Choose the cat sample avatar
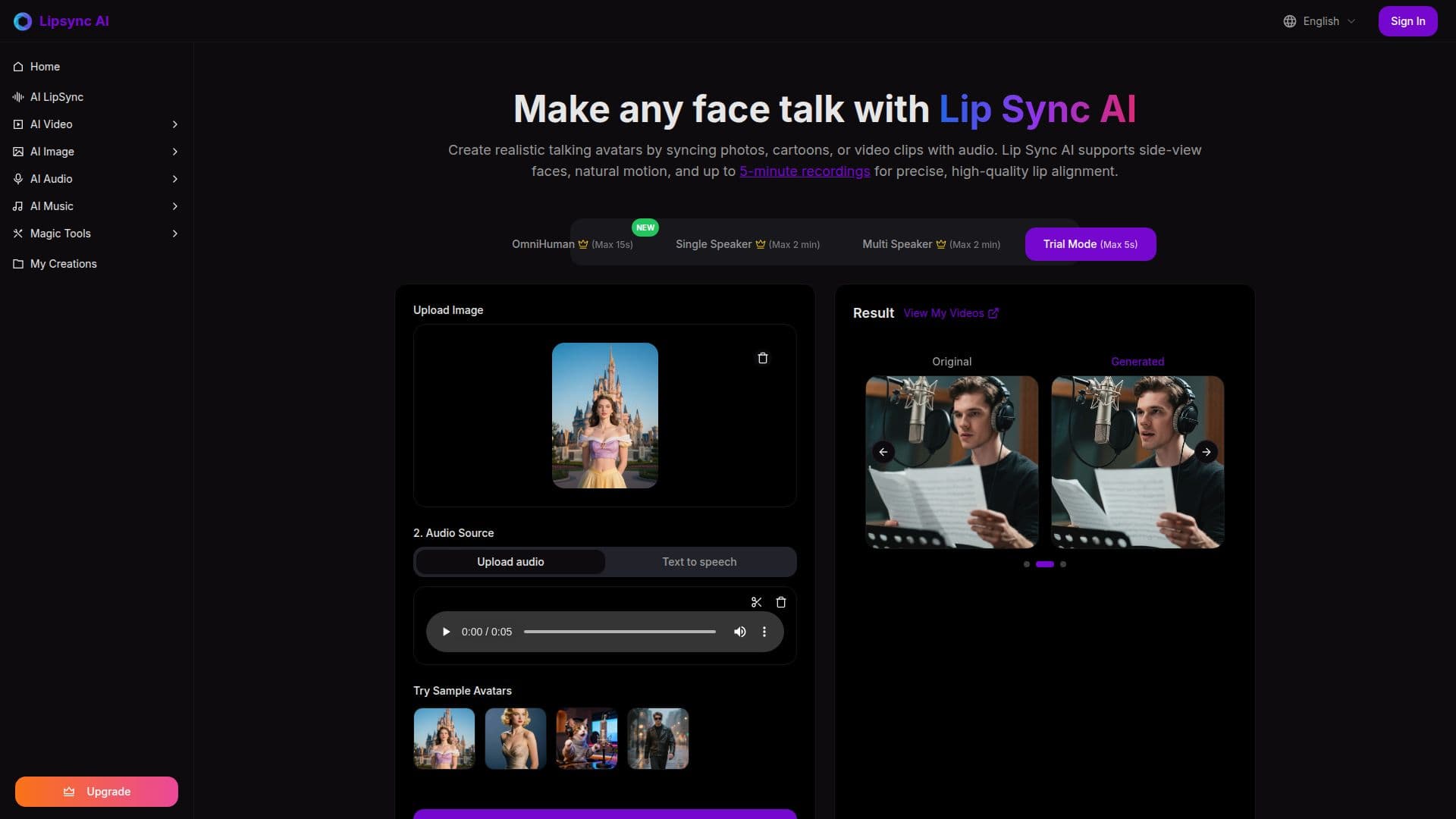The height and width of the screenshot is (819, 1456). point(587,739)
